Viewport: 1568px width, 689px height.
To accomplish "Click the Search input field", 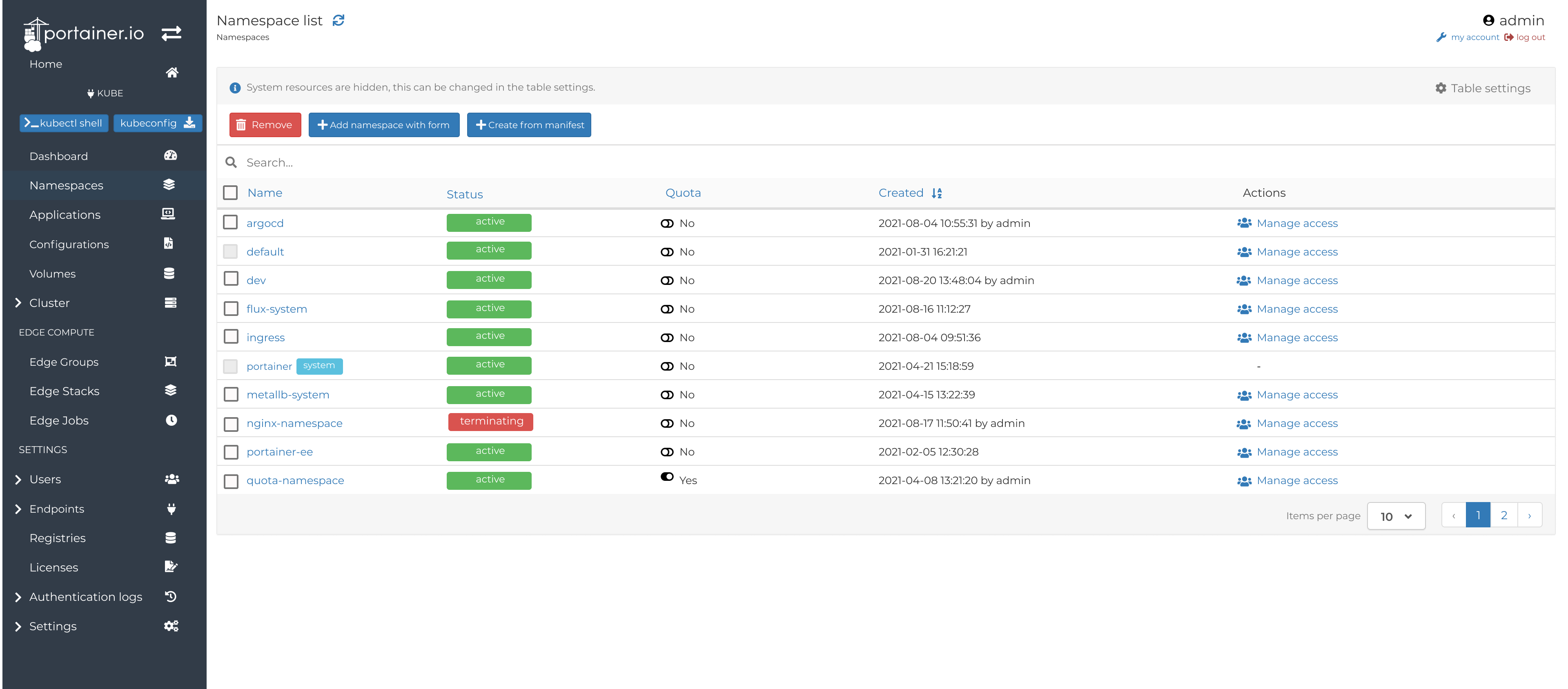I will pos(426,162).
